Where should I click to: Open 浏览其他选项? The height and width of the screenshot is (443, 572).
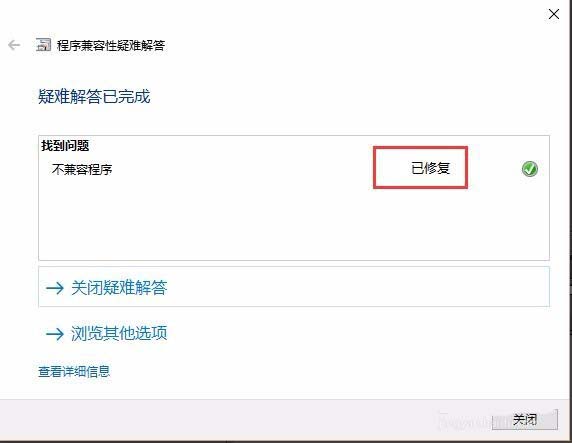click(119, 333)
